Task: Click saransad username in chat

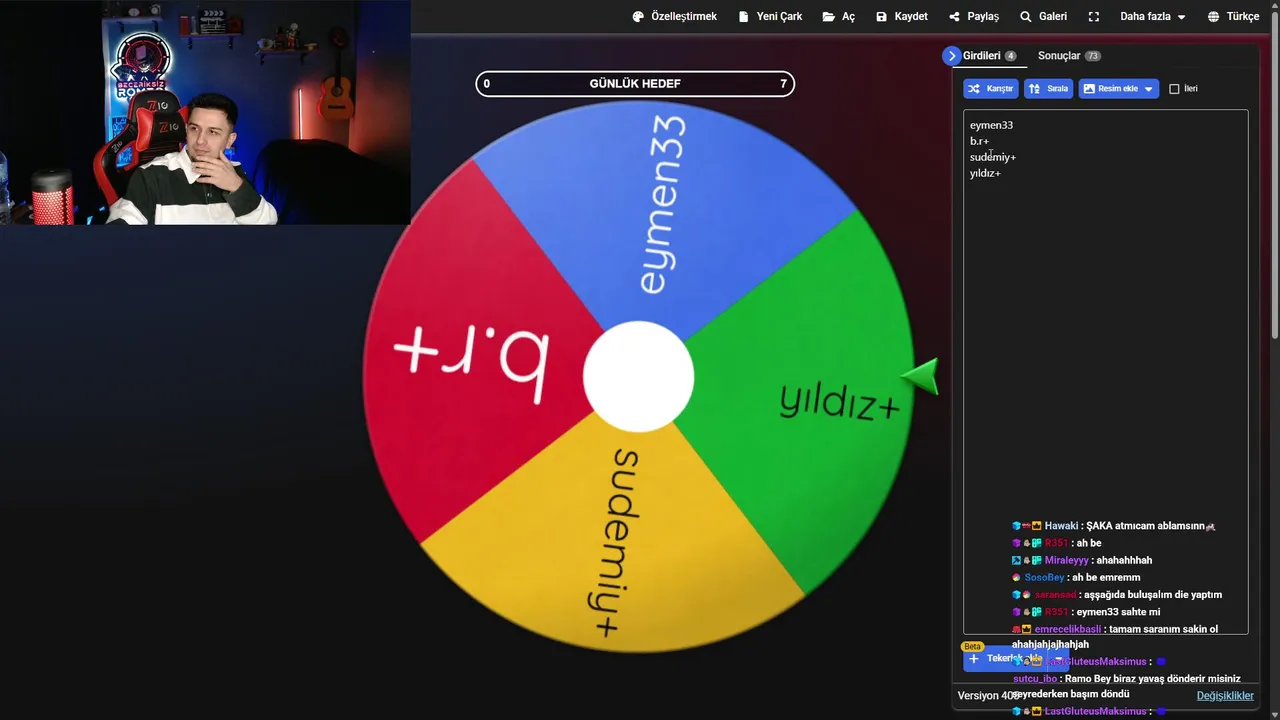Action: [1055, 594]
